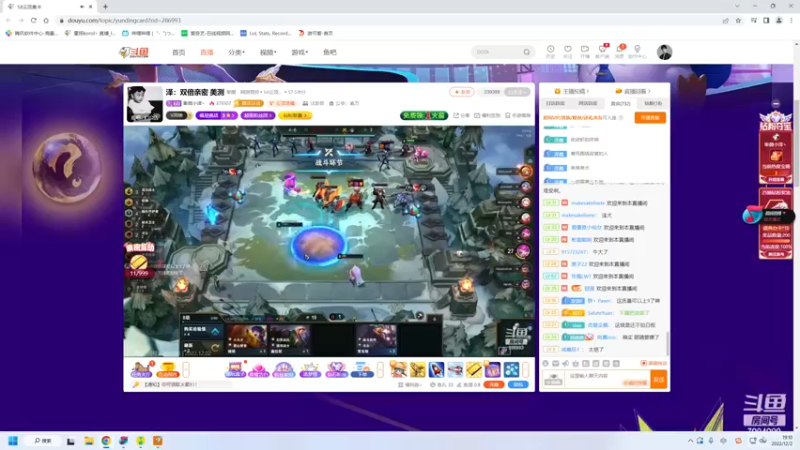Screen dimensions: 800x450
Task: Switch to the fourth rank tab 钻粉
Action: click(653, 104)
